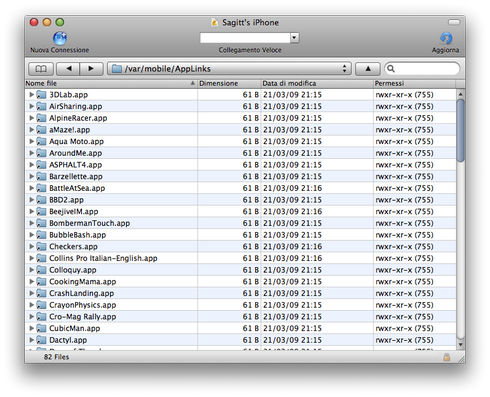Click the 61 B size of Colloquy.app

coord(251,270)
